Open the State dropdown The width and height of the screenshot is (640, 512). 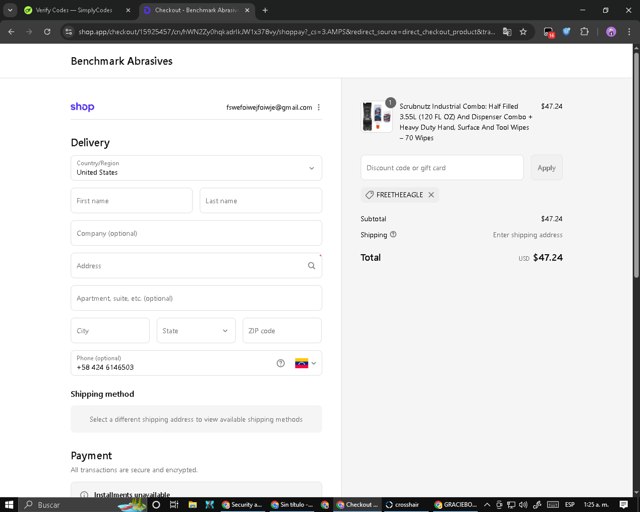point(196,331)
